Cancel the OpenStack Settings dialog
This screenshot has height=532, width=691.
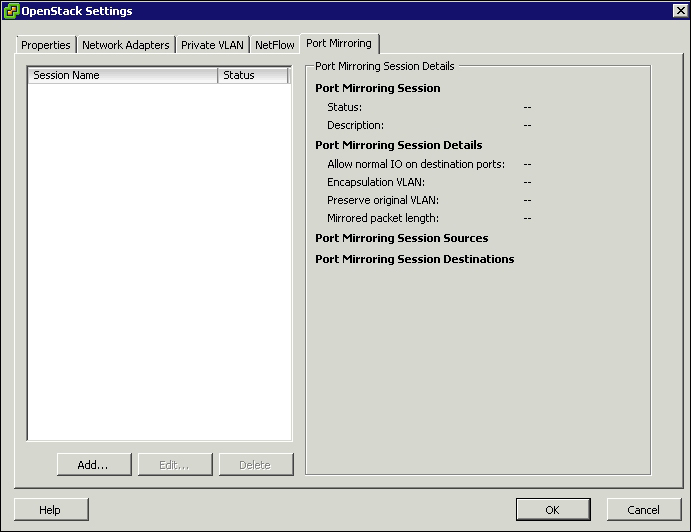coord(644,510)
